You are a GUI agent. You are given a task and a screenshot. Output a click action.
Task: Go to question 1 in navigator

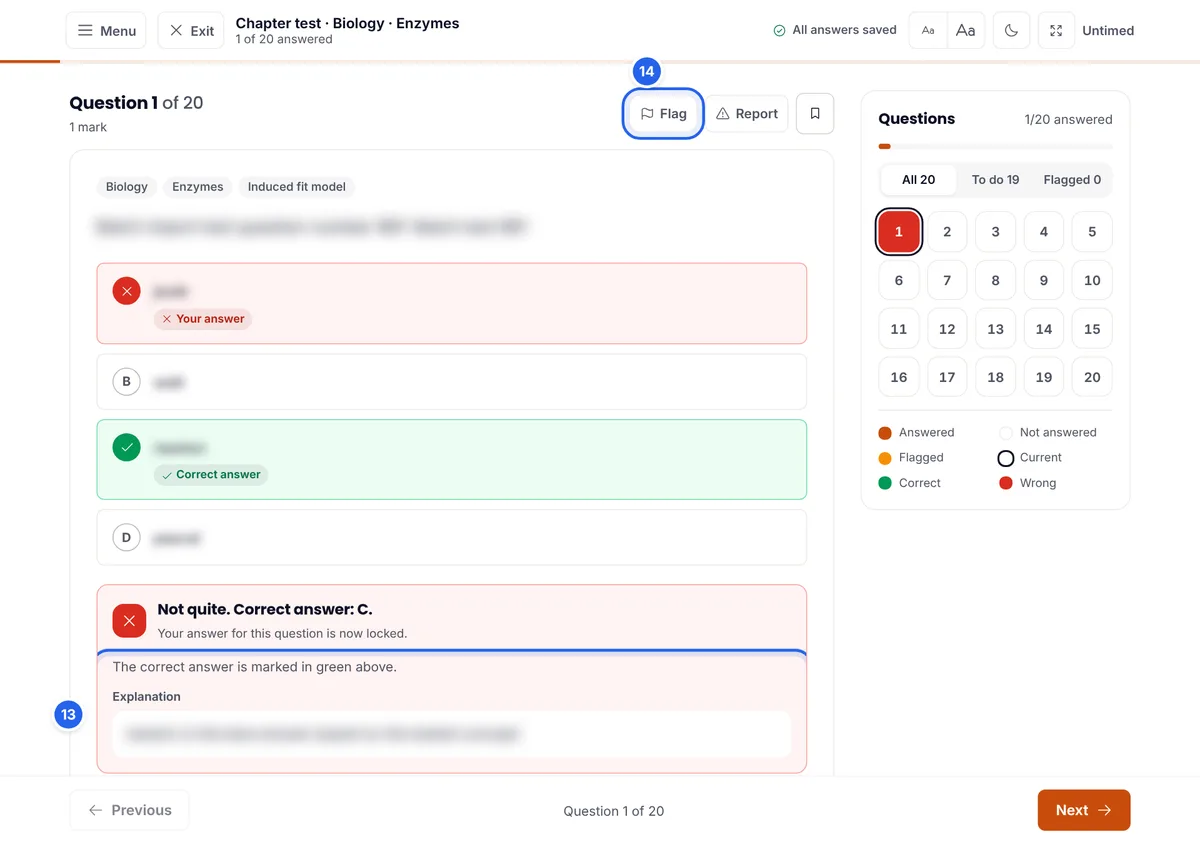pyautogui.click(x=898, y=232)
